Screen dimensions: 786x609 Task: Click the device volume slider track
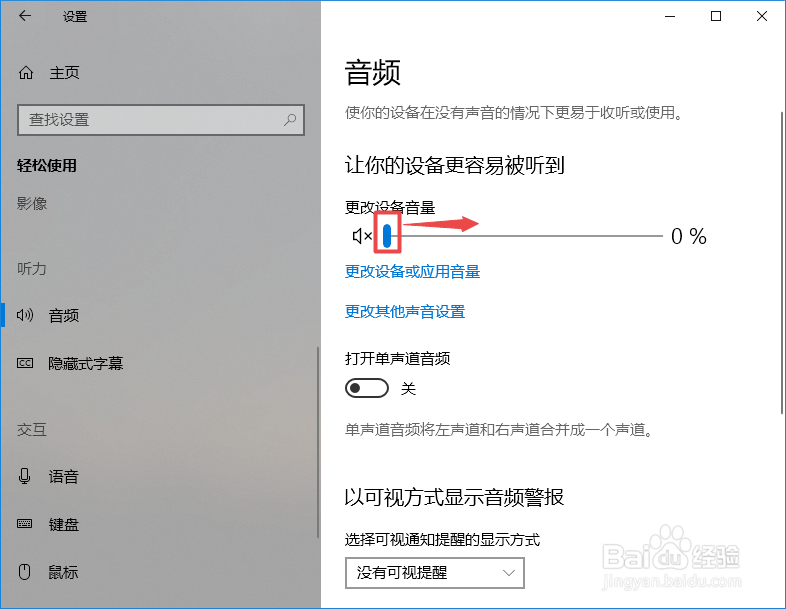tap(522, 236)
